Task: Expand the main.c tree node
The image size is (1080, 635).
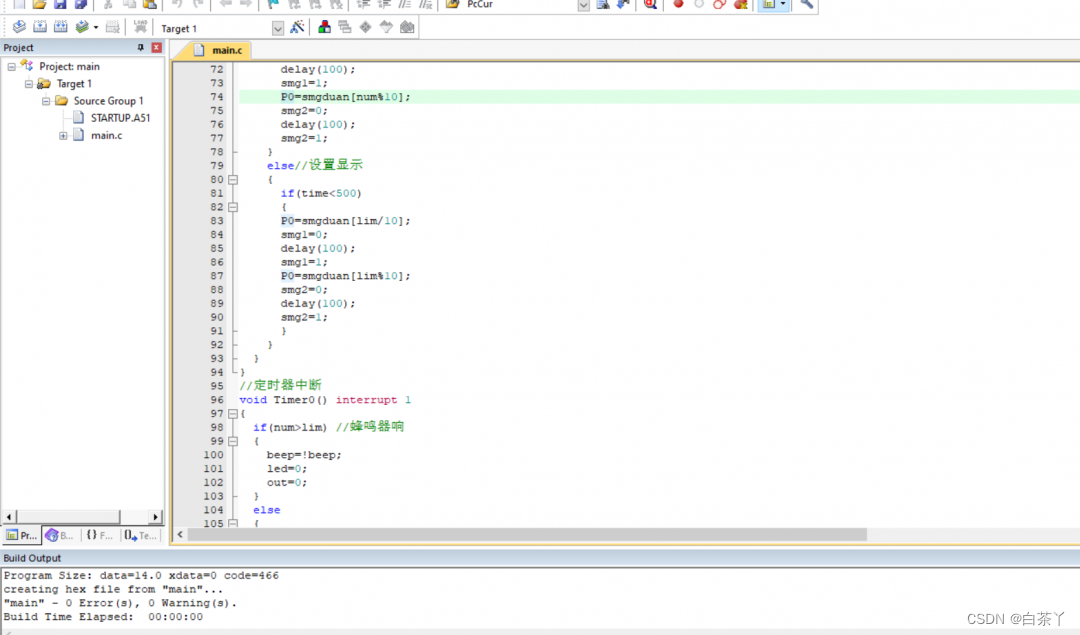Action: point(63,136)
